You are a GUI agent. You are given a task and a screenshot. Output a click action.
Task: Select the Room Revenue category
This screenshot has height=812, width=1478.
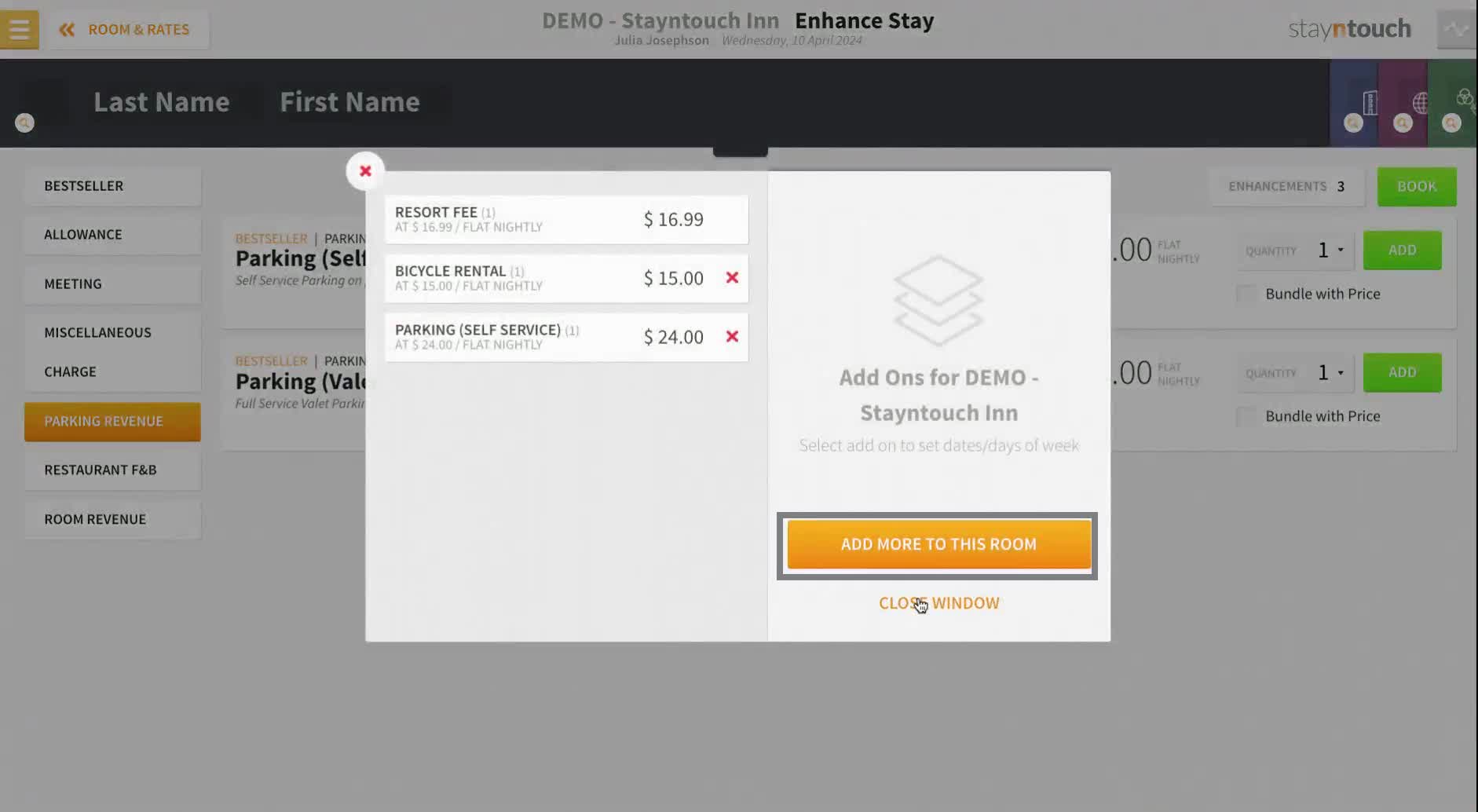[x=112, y=520]
